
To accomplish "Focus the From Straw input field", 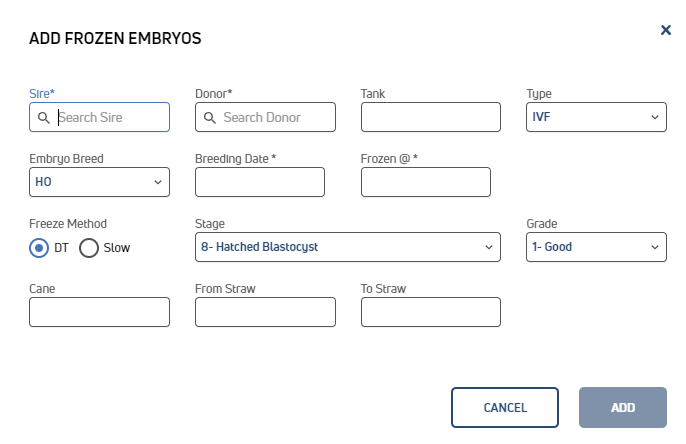I will tap(265, 312).
